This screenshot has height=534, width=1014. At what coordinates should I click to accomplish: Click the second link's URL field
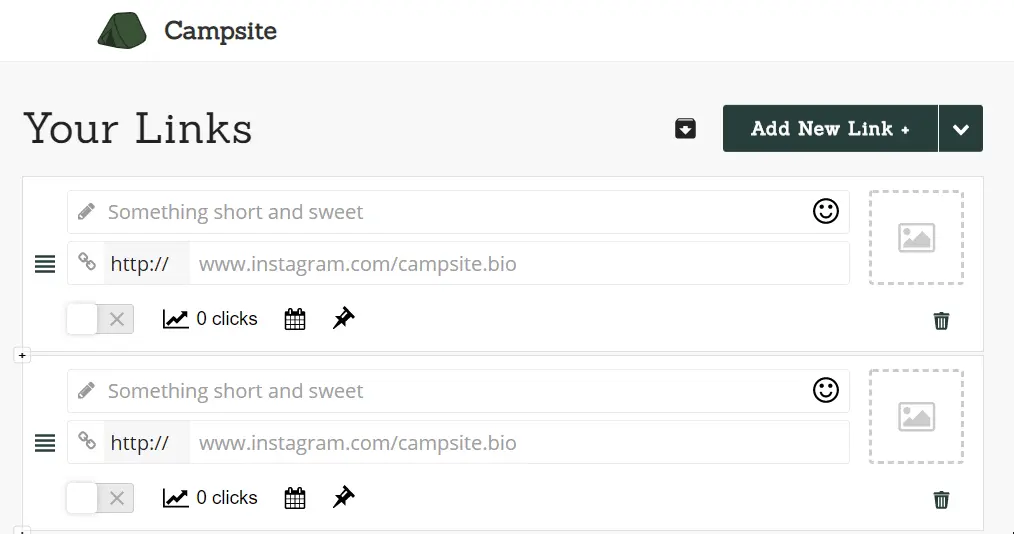(x=519, y=443)
